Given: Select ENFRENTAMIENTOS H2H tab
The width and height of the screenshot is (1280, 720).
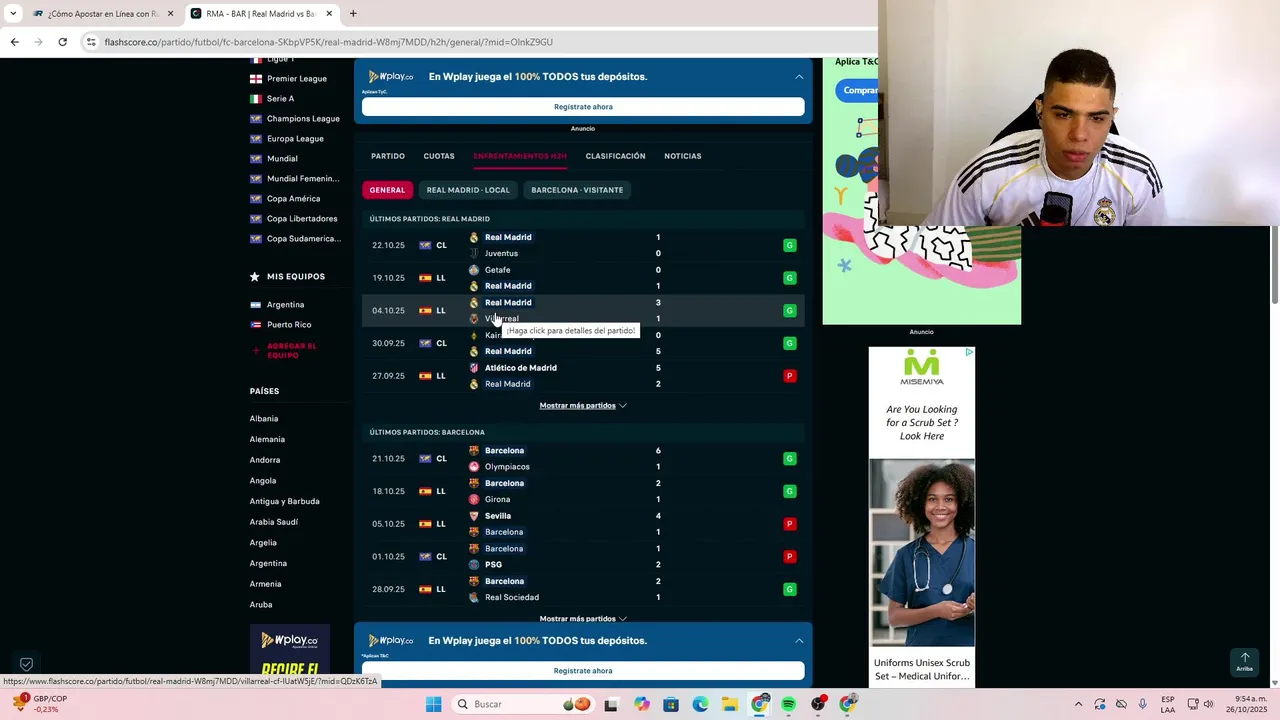Looking at the screenshot, I should (x=520, y=156).
